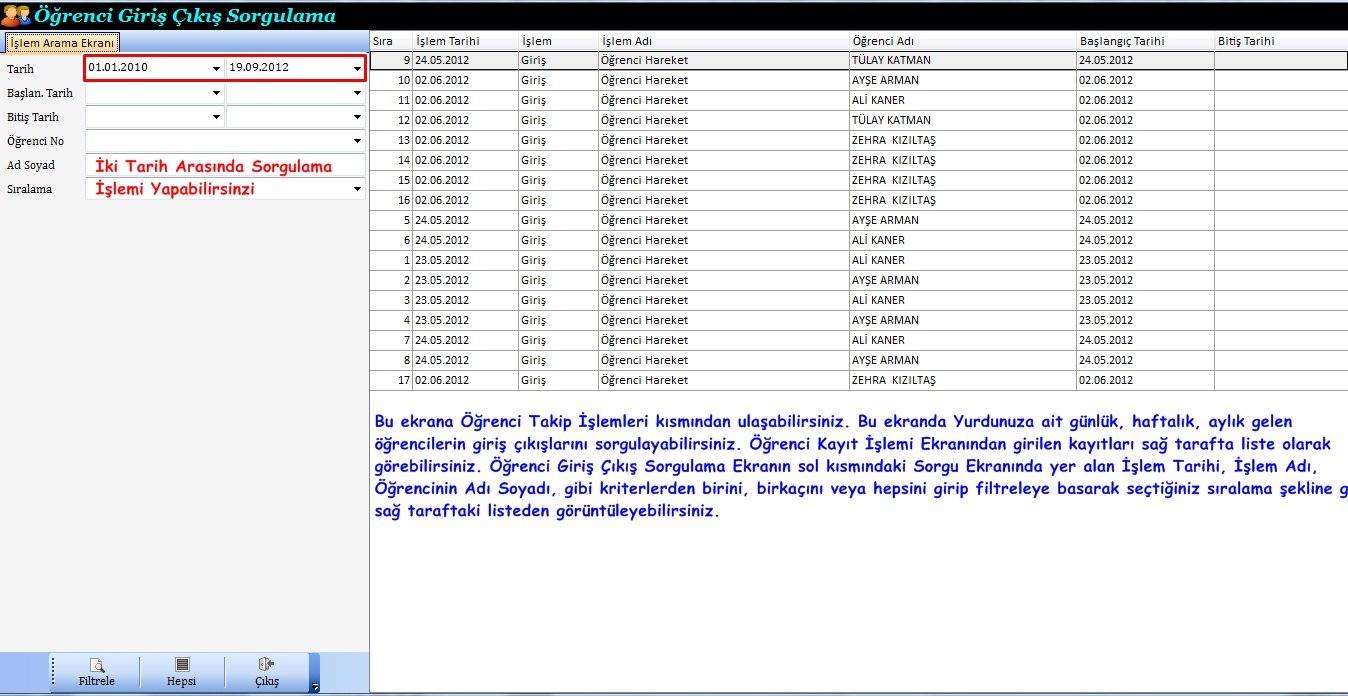Switch to İşlem Arama Ekranı tab

click(x=62, y=43)
